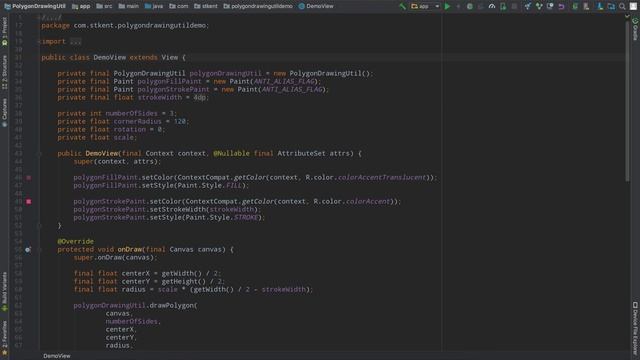Click the Make Project hammer icon
The height and width of the screenshot is (360, 640).
(x=402, y=7)
